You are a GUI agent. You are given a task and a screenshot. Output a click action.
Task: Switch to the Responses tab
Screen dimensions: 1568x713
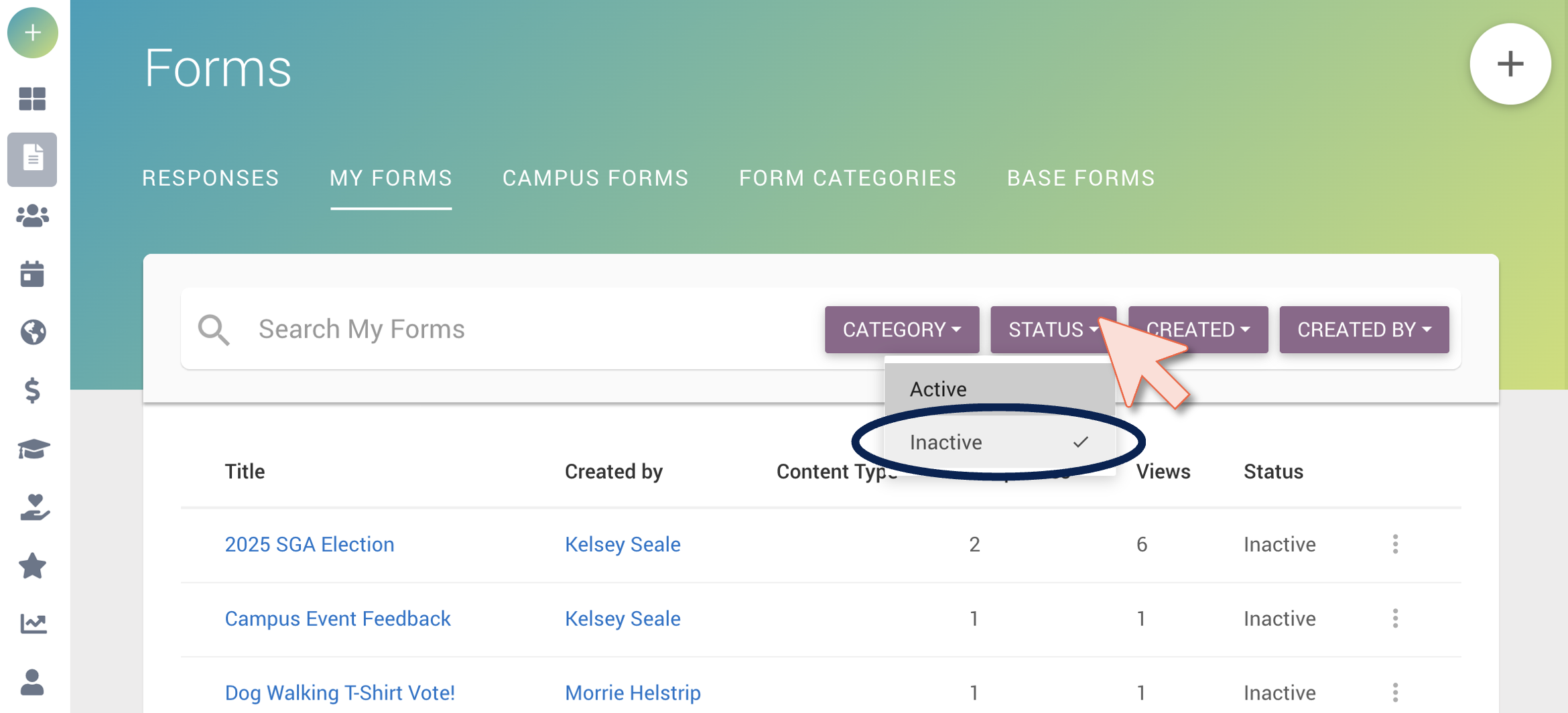click(x=210, y=178)
